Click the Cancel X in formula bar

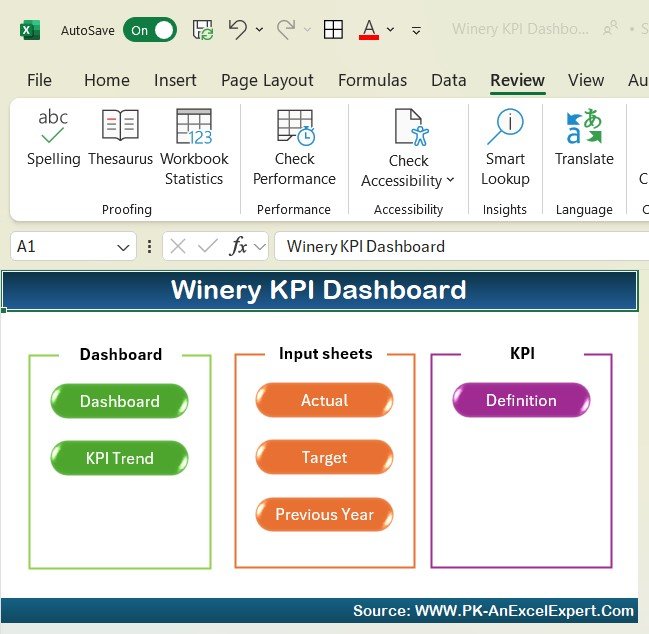click(178, 247)
